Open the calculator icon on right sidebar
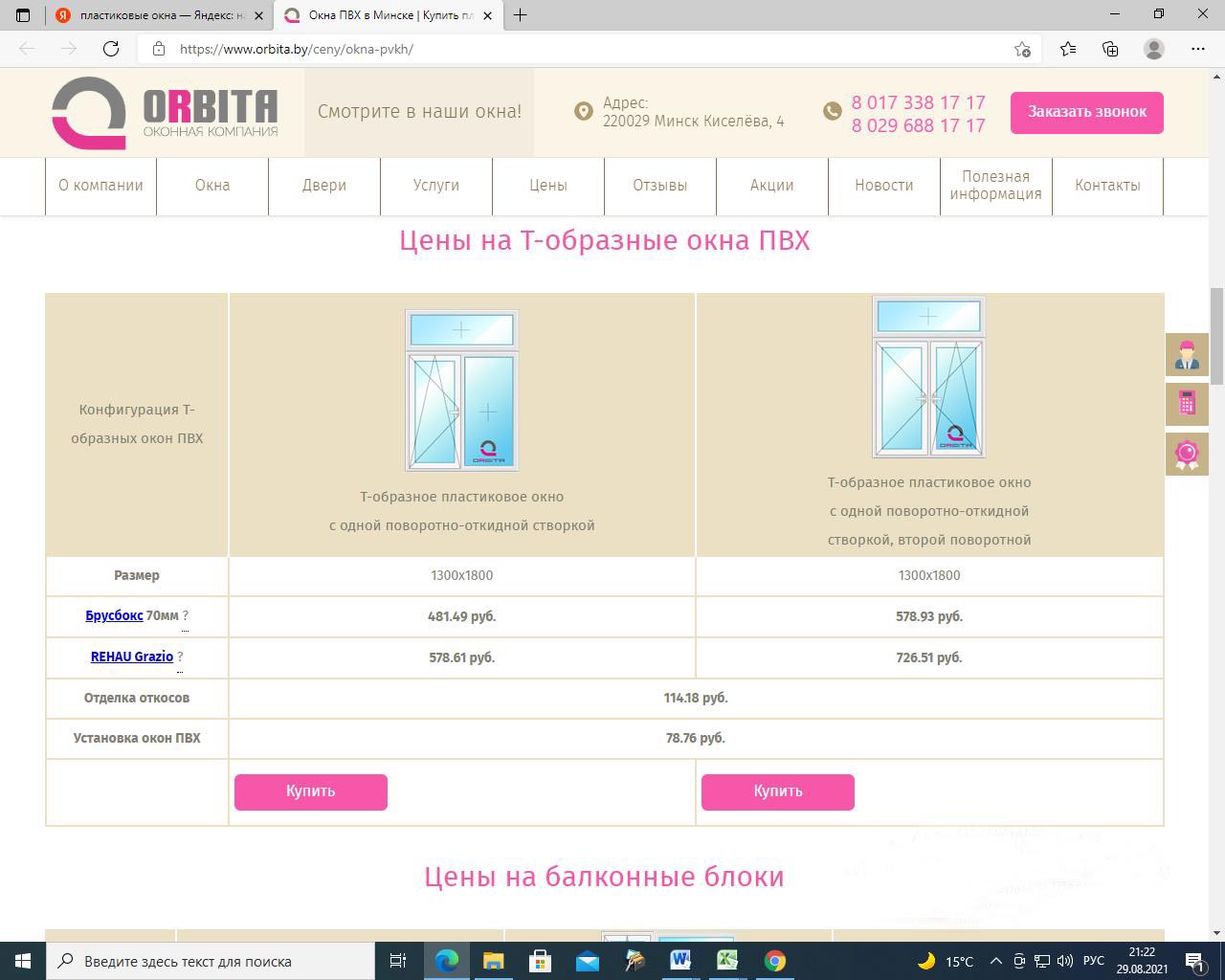Viewport: 1225px width, 980px height. (1187, 404)
